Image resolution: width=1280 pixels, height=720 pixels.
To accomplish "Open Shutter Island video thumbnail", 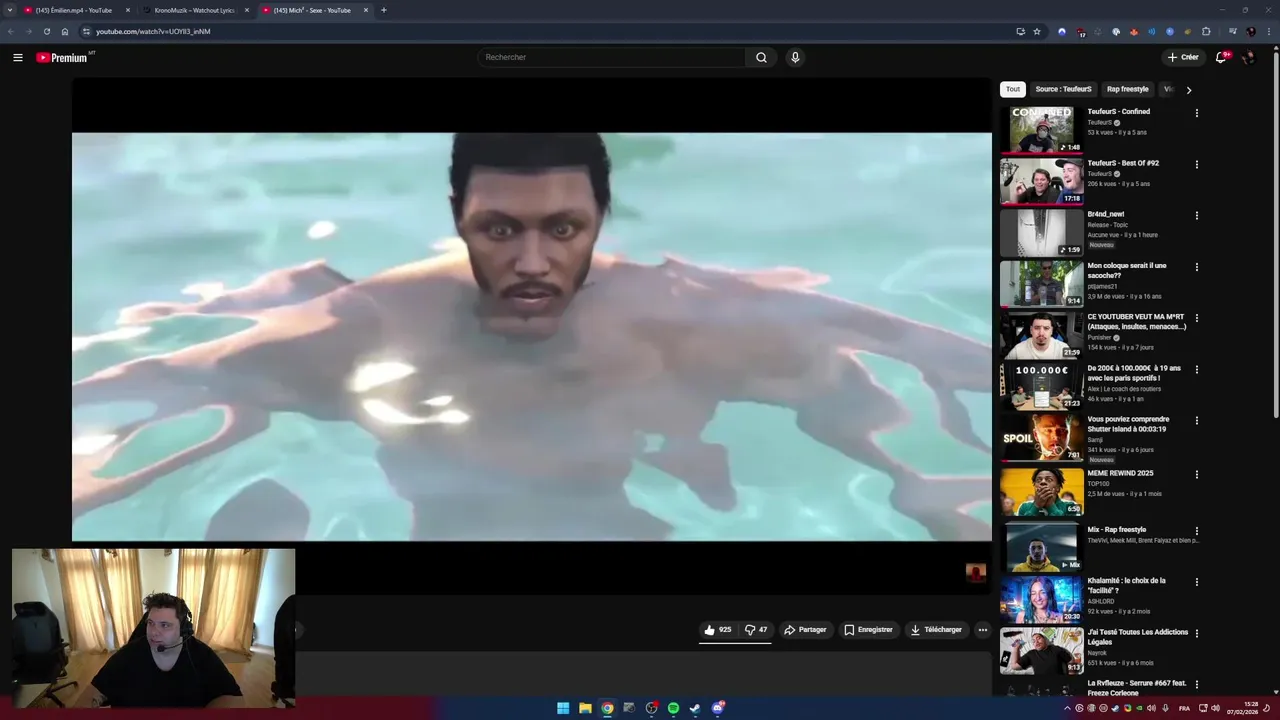I will 1041,437.
